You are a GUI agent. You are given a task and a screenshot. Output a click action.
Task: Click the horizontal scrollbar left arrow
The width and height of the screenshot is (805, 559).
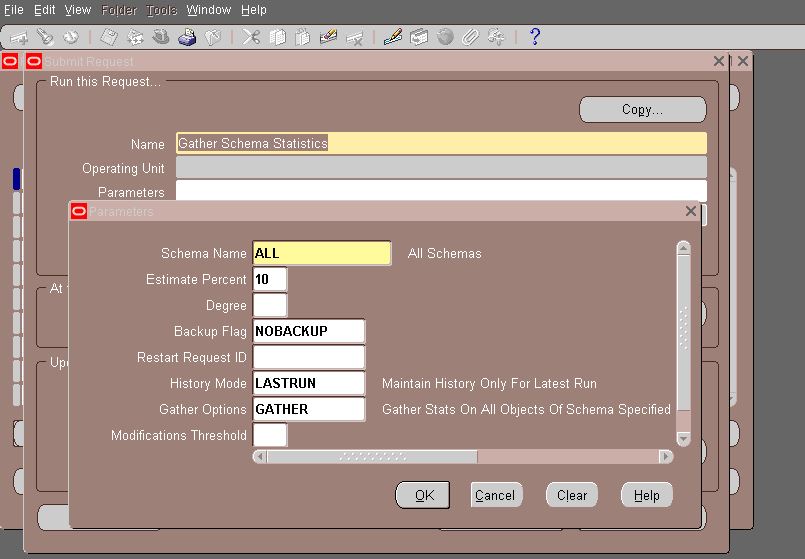260,456
